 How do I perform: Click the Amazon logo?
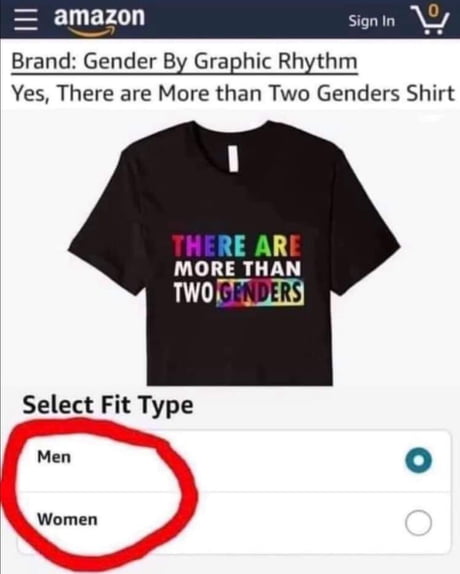[99, 21]
